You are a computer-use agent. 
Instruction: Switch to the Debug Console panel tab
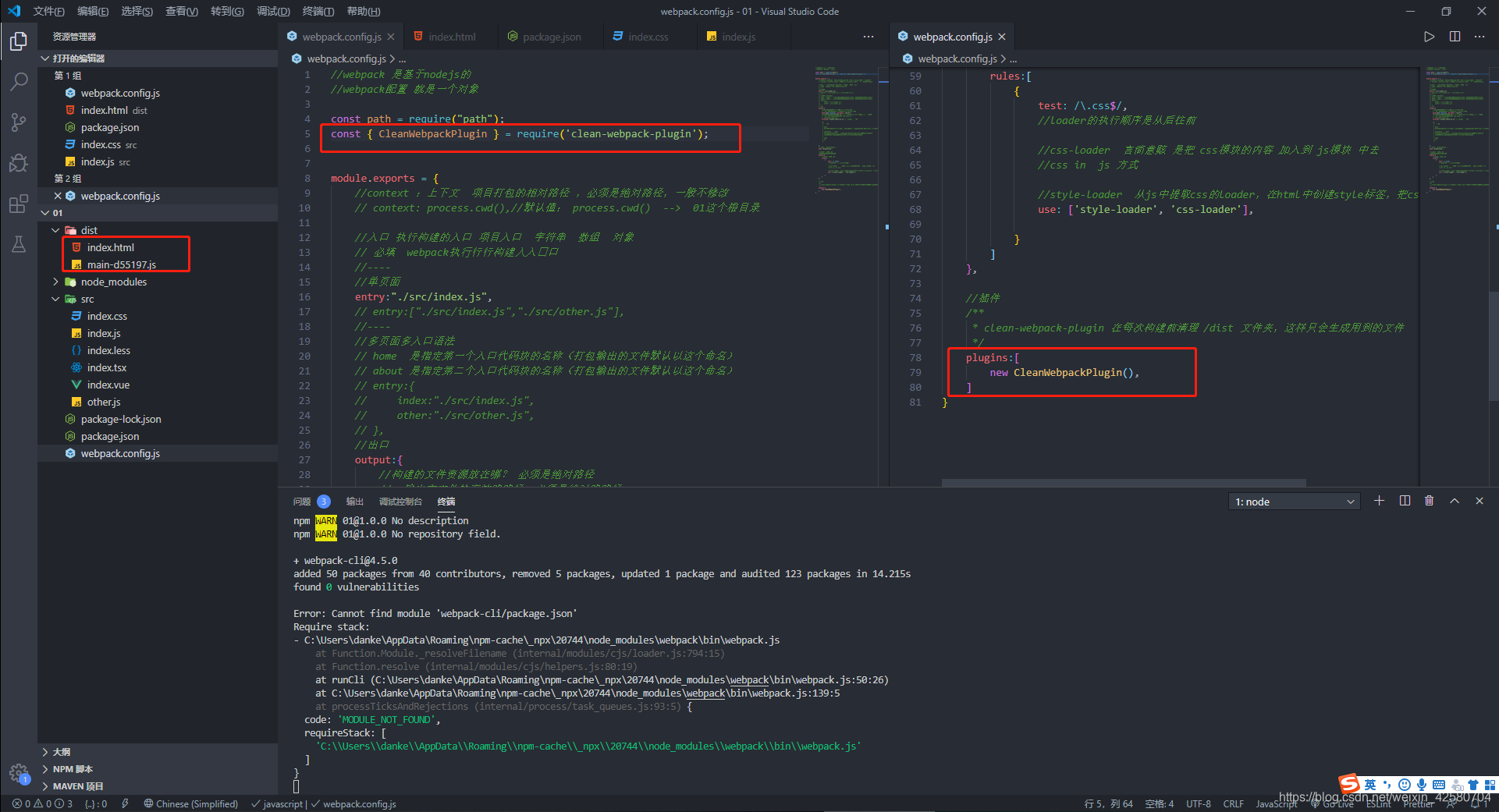(400, 502)
